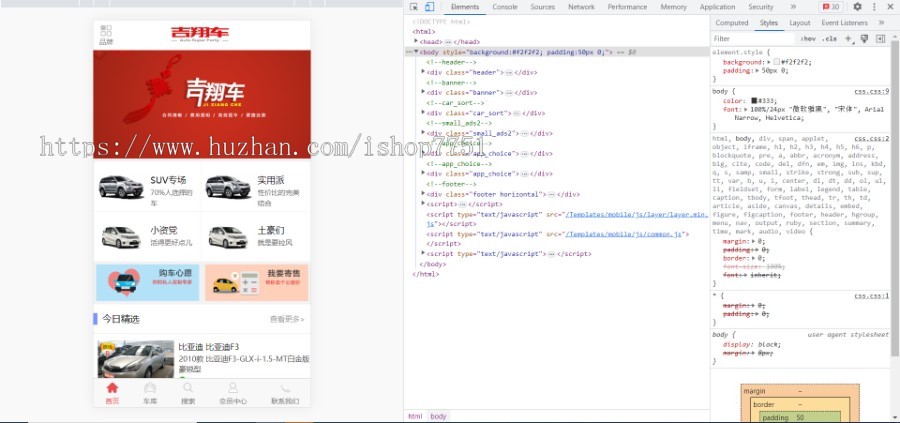Open the Computed styles tab

(731, 22)
